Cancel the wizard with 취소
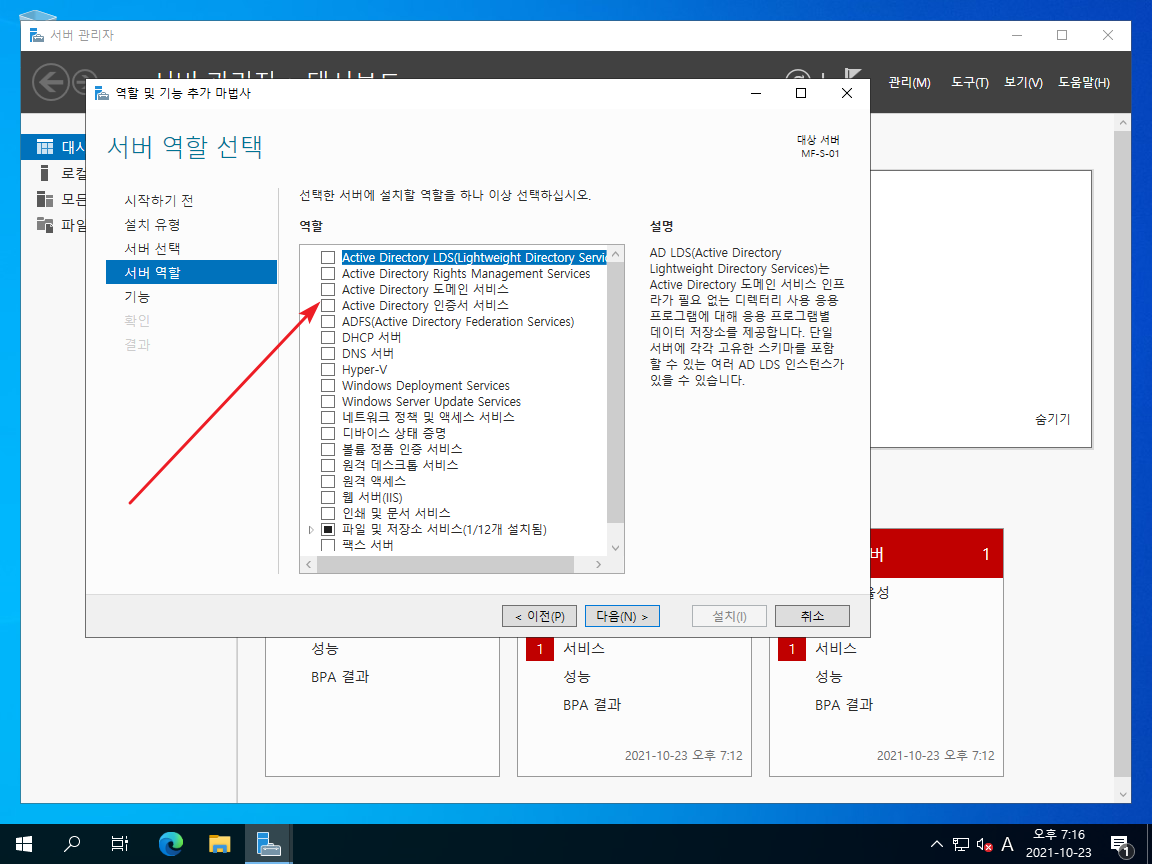Viewport: 1152px width, 864px height. [812, 616]
